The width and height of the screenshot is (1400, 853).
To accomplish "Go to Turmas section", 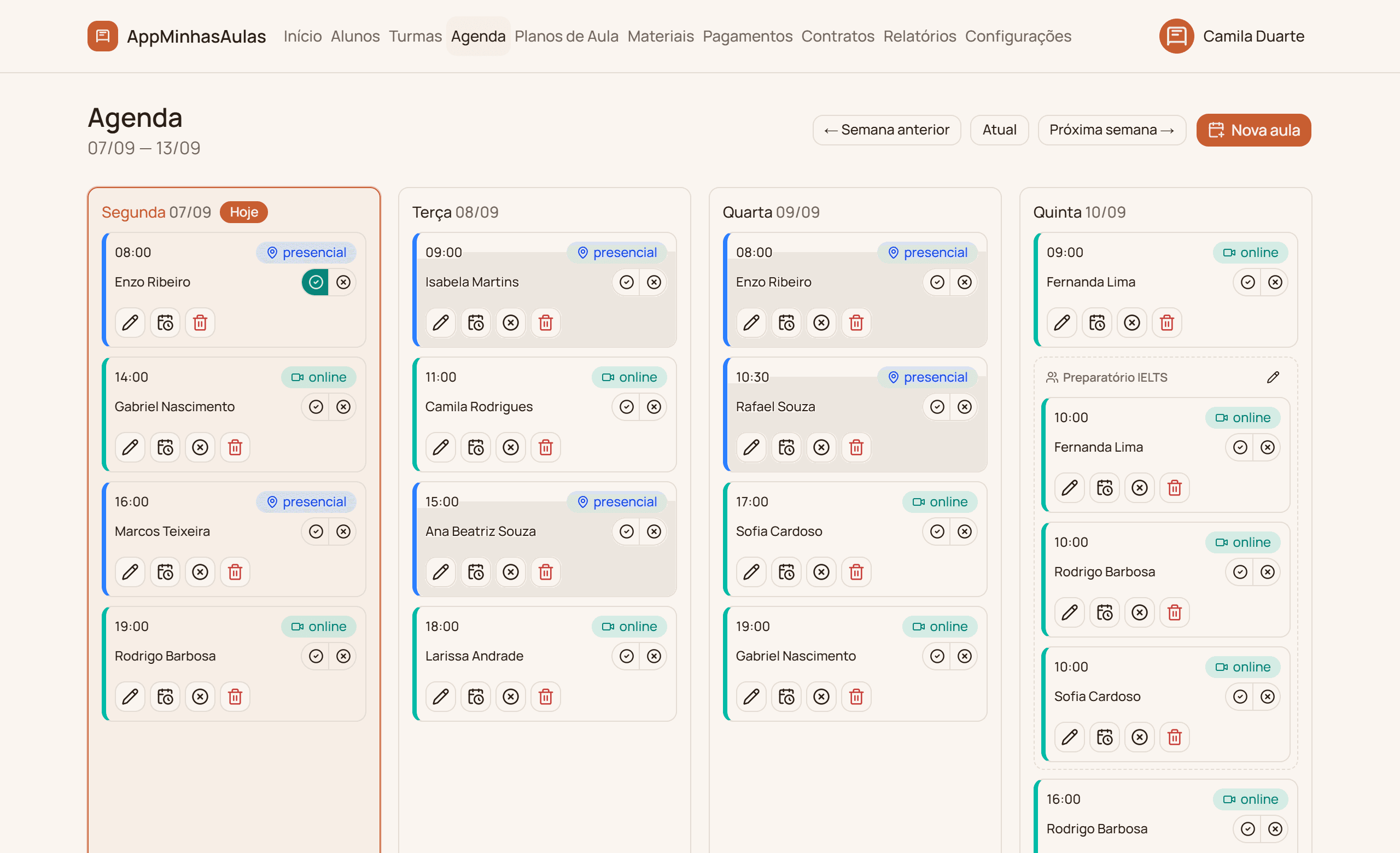I will click(x=415, y=36).
